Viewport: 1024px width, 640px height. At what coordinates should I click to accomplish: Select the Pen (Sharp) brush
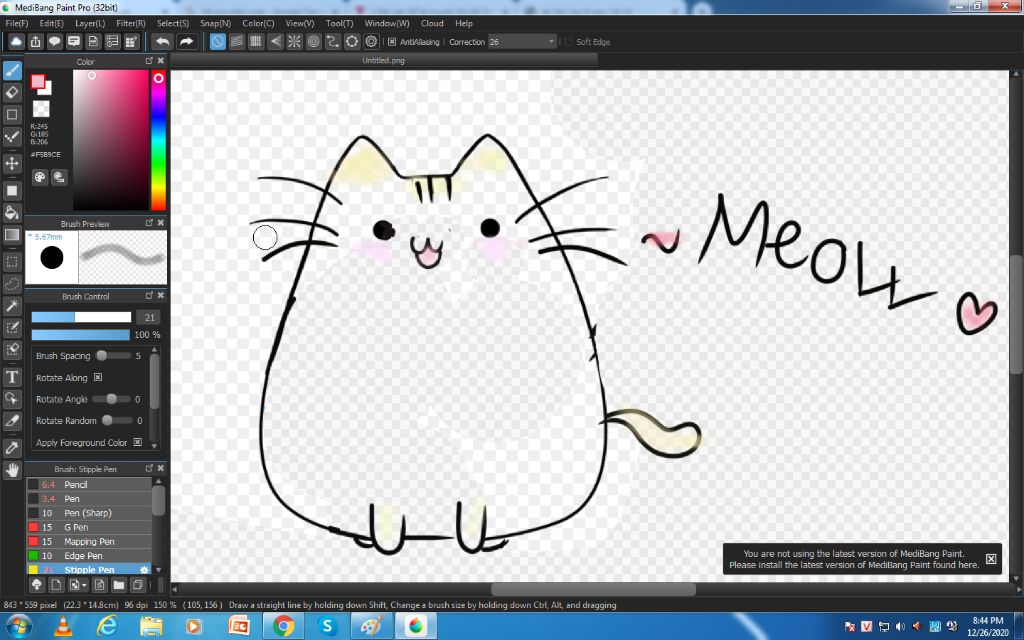[x=89, y=513]
